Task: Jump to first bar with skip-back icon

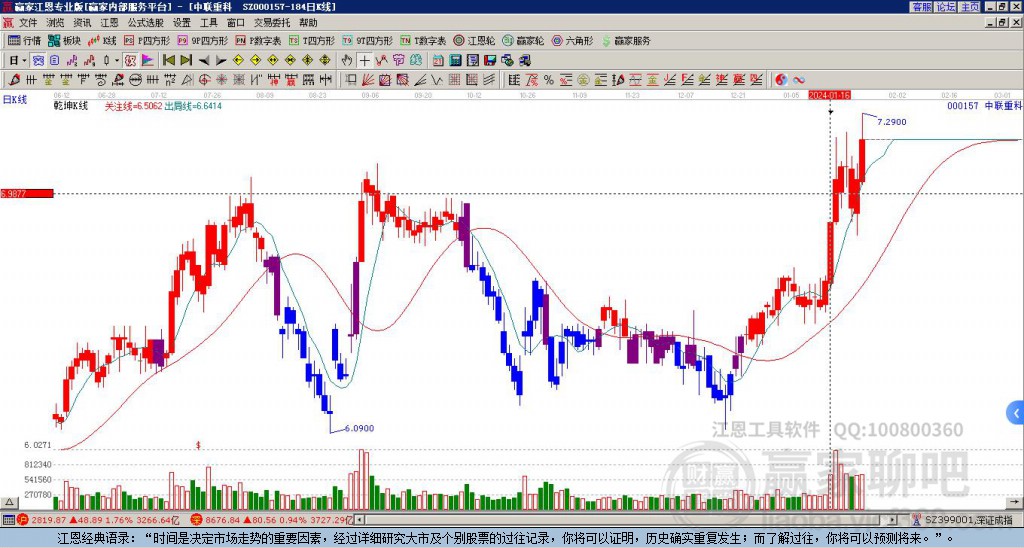Action: (x=168, y=61)
